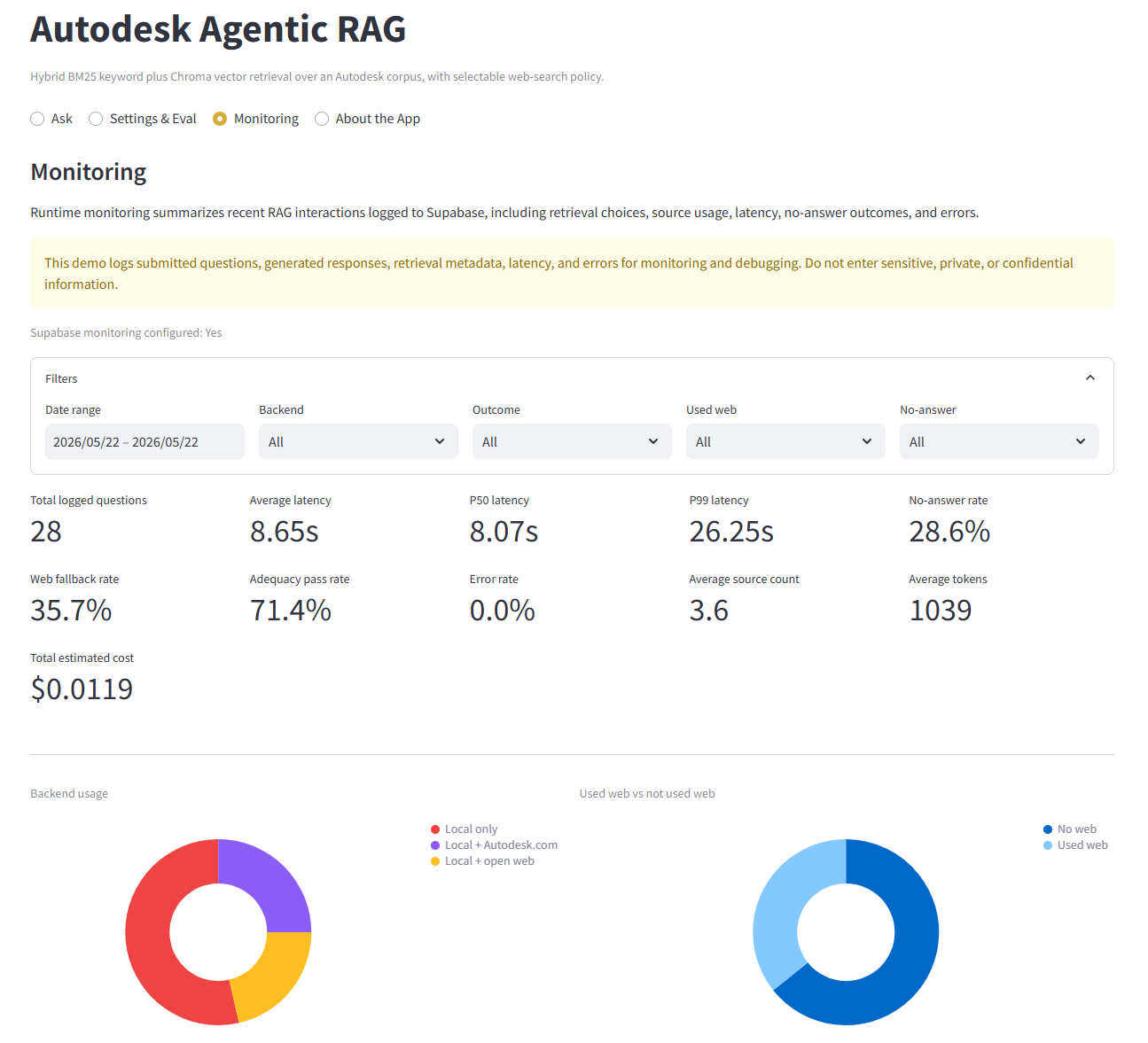Viewport: 1148px width, 1043px height.
Task: Open the Backend filter dropdown
Action: pyautogui.click(x=358, y=441)
